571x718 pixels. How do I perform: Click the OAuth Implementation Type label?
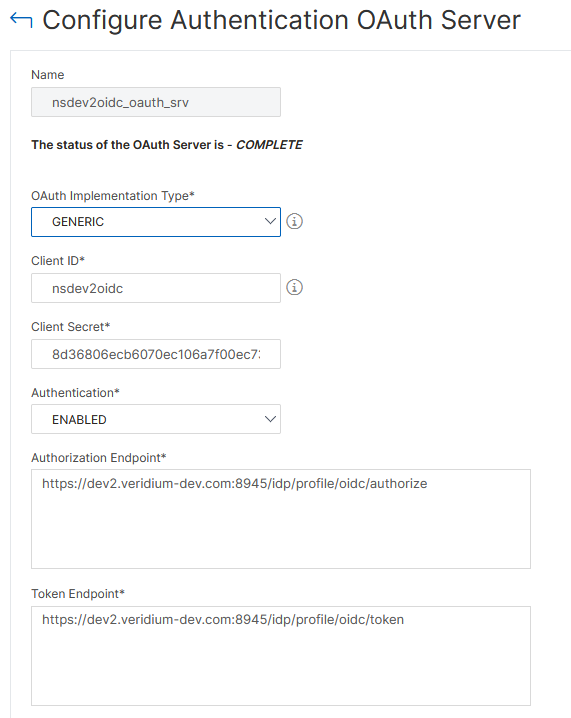click(113, 196)
